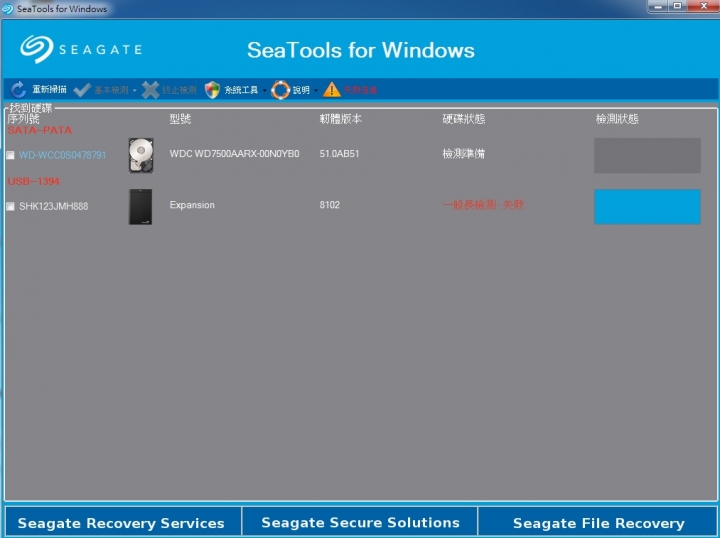Image resolution: width=720 pixels, height=538 pixels.
Task: Expand the 說明 dropdown arrow
Action: coord(316,90)
